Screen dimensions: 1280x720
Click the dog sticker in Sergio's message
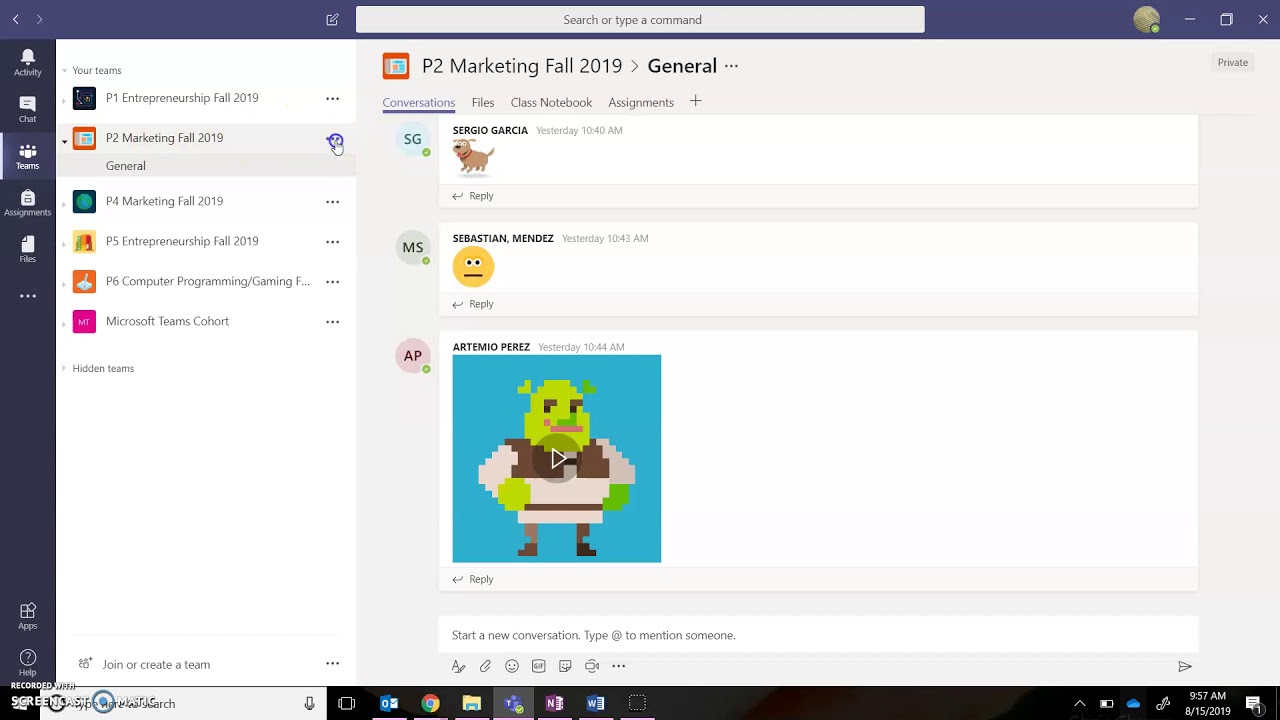pyautogui.click(x=473, y=158)
